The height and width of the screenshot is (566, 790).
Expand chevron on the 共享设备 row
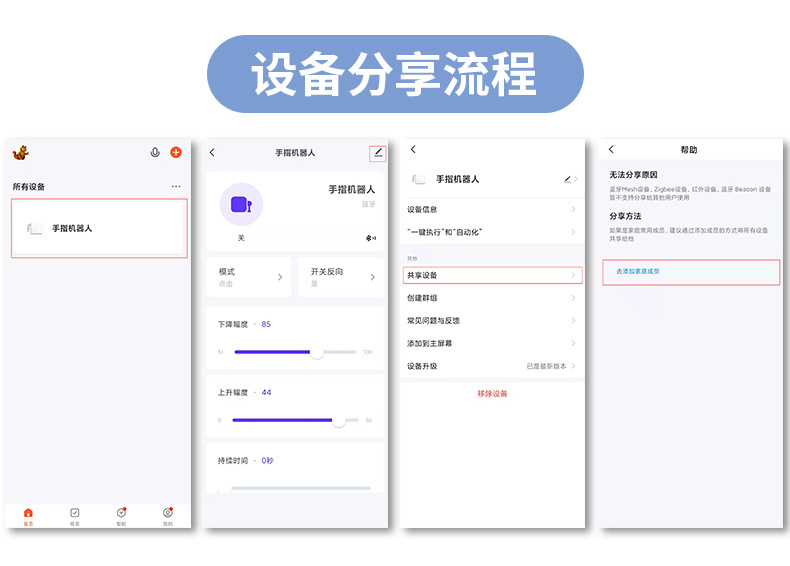tap(573, 275)
